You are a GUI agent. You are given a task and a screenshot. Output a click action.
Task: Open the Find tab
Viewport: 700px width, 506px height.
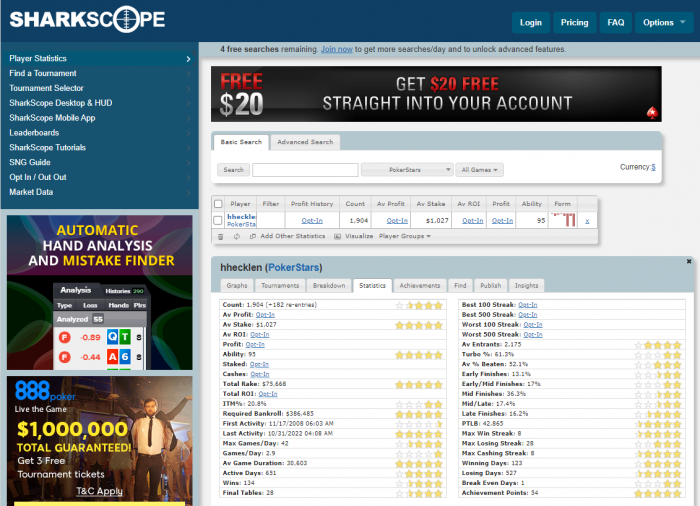460,285
